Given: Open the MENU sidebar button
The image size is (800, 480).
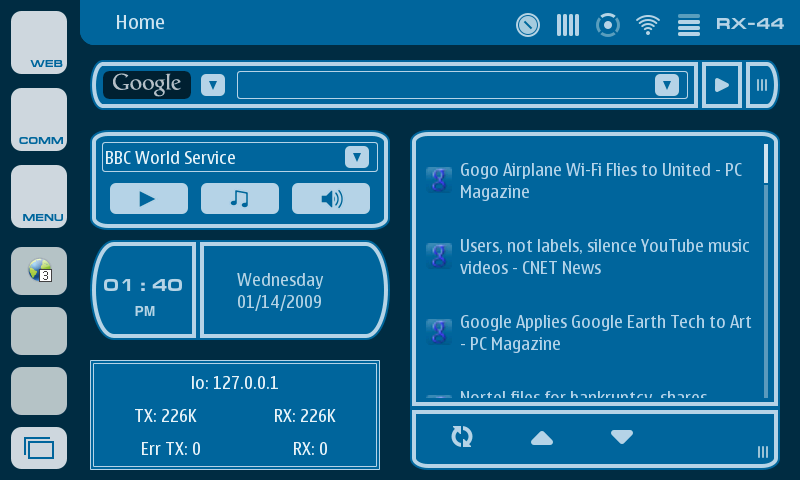Looking at the screenshot, I should tap(39, 196).
